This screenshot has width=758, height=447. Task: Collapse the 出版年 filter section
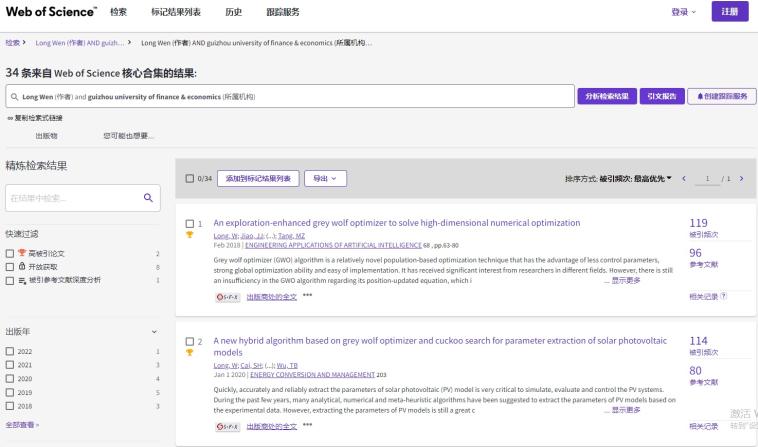coord(153,331)
